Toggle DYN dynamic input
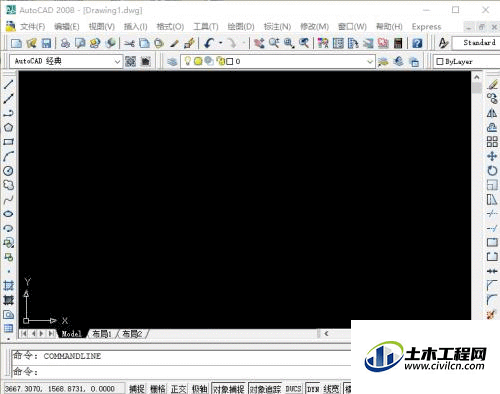This screenshot has width=500, height=394. coord(313,389)
